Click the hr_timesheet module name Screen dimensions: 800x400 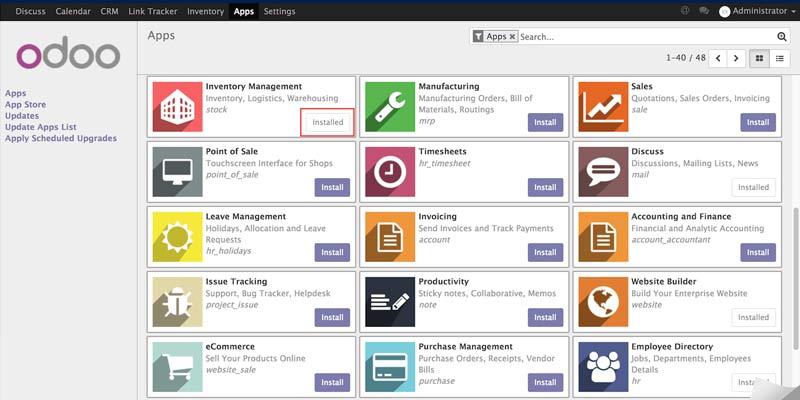click(444, 163)
